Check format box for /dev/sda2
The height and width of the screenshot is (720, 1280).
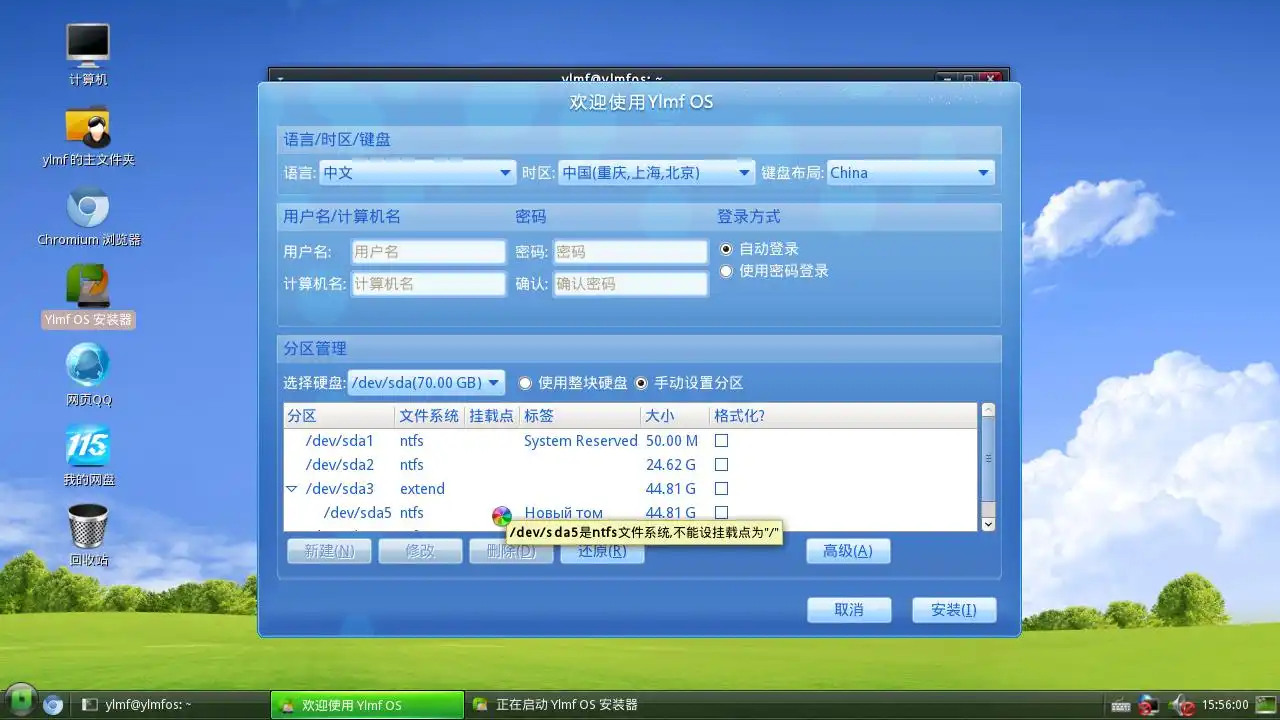721,465
